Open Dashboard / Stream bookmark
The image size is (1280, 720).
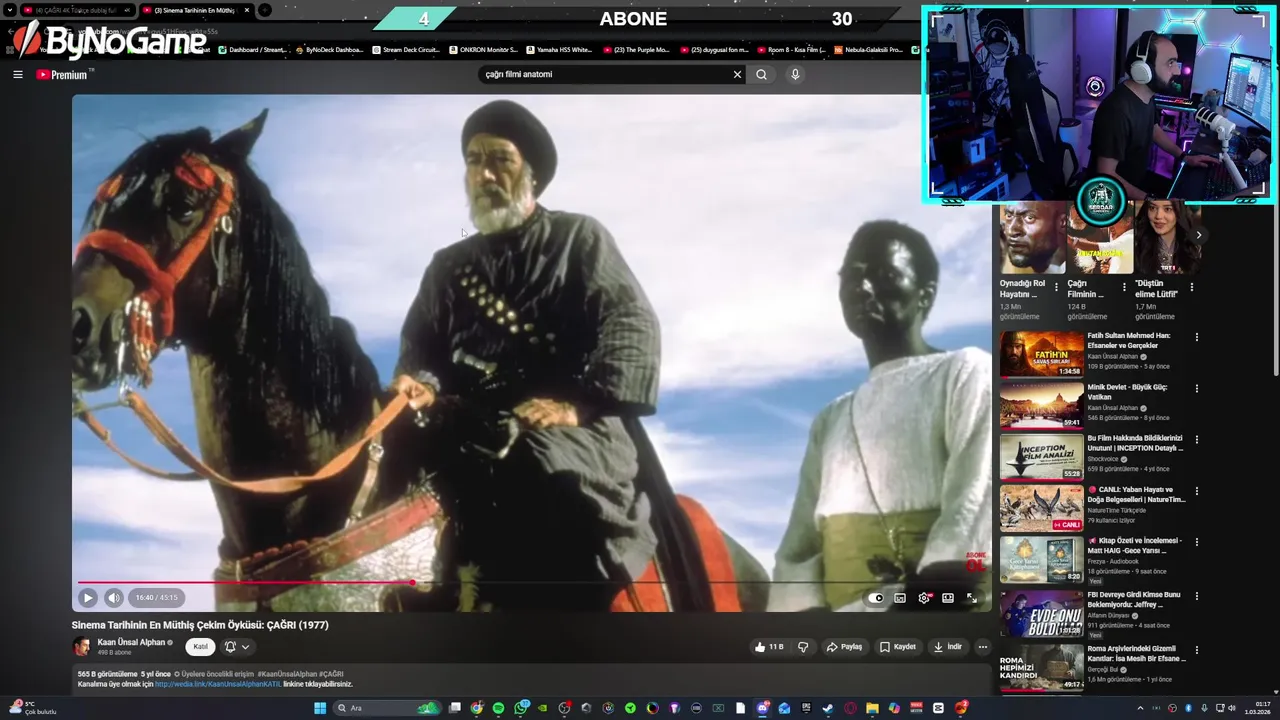(252, 49)
